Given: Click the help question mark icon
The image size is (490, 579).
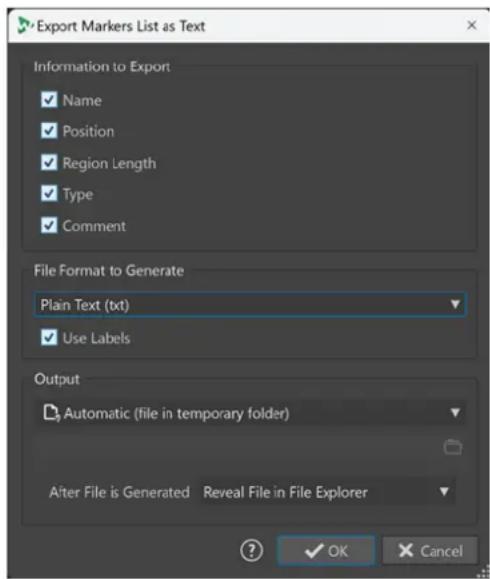Looking at the screenshot, I should 251,551.
